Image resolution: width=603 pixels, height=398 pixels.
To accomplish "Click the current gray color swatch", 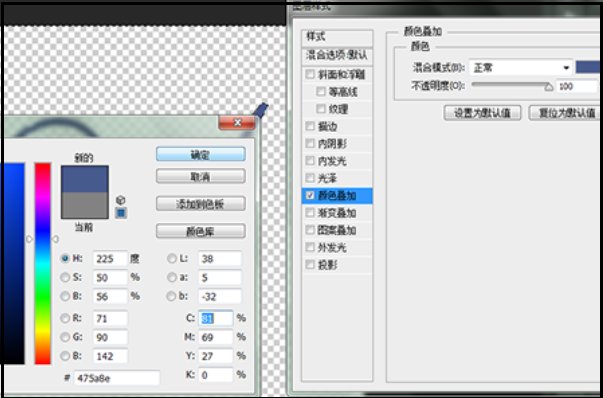I will (85, 205).
